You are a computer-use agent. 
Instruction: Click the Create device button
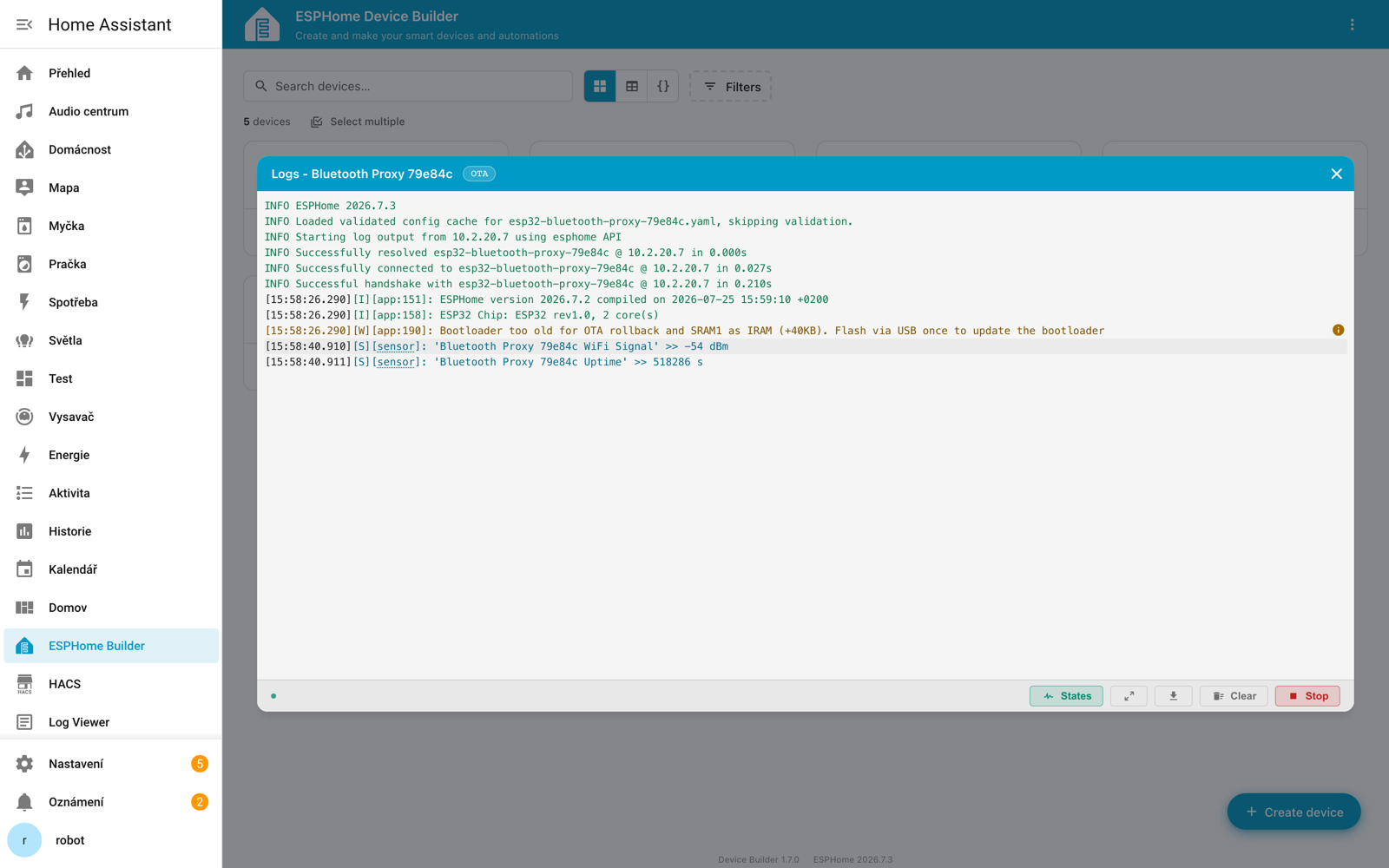pos(1294,812)
